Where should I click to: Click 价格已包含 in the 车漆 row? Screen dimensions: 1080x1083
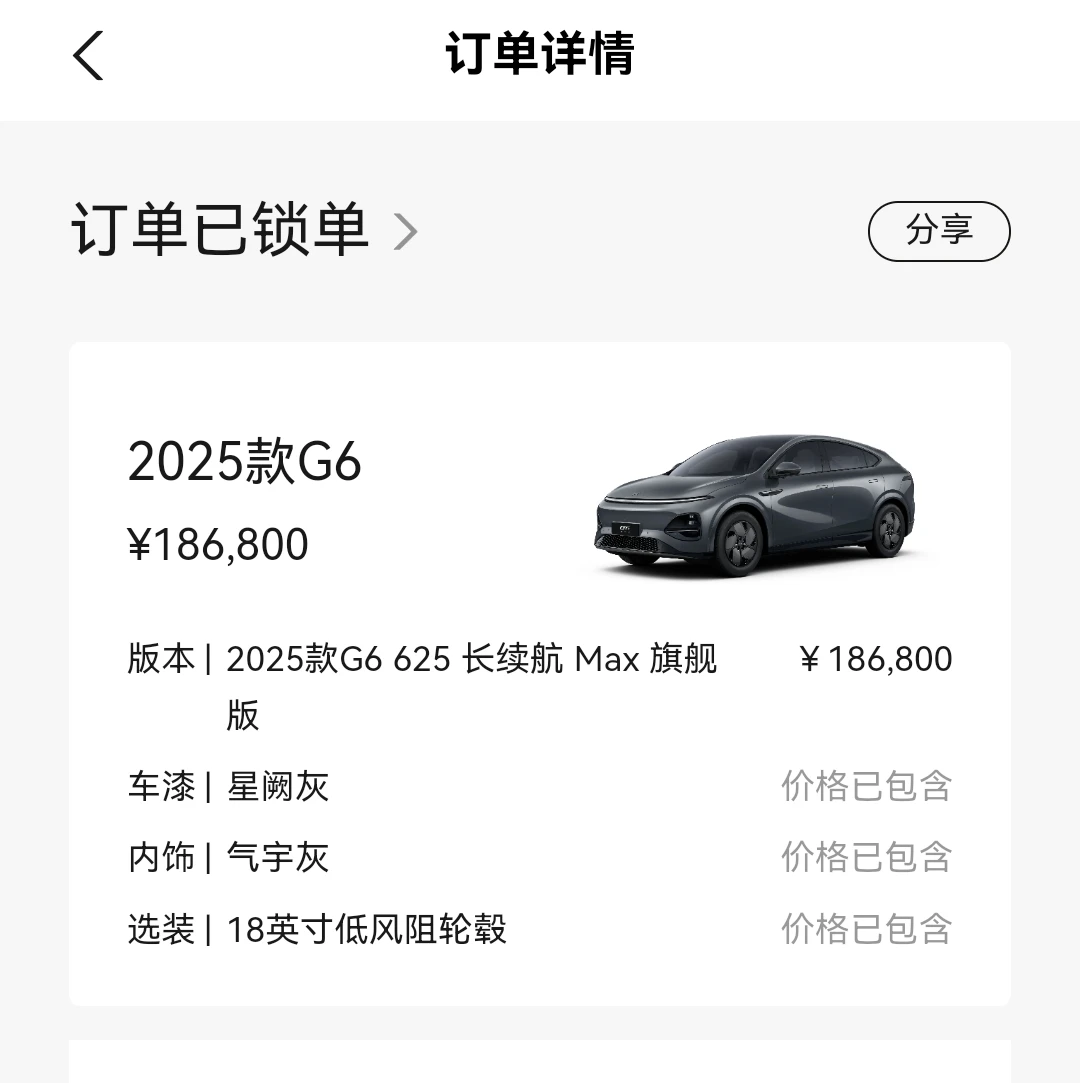click(x=866, y=787)
